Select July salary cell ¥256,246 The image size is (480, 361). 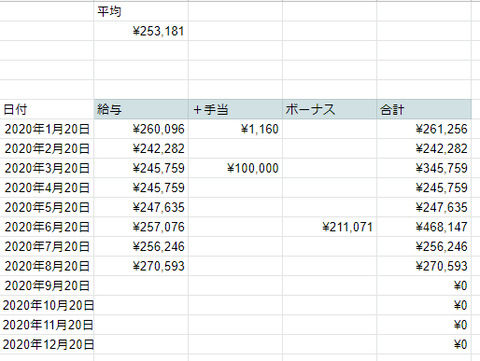pyautogui.click(x=141, y=247)
